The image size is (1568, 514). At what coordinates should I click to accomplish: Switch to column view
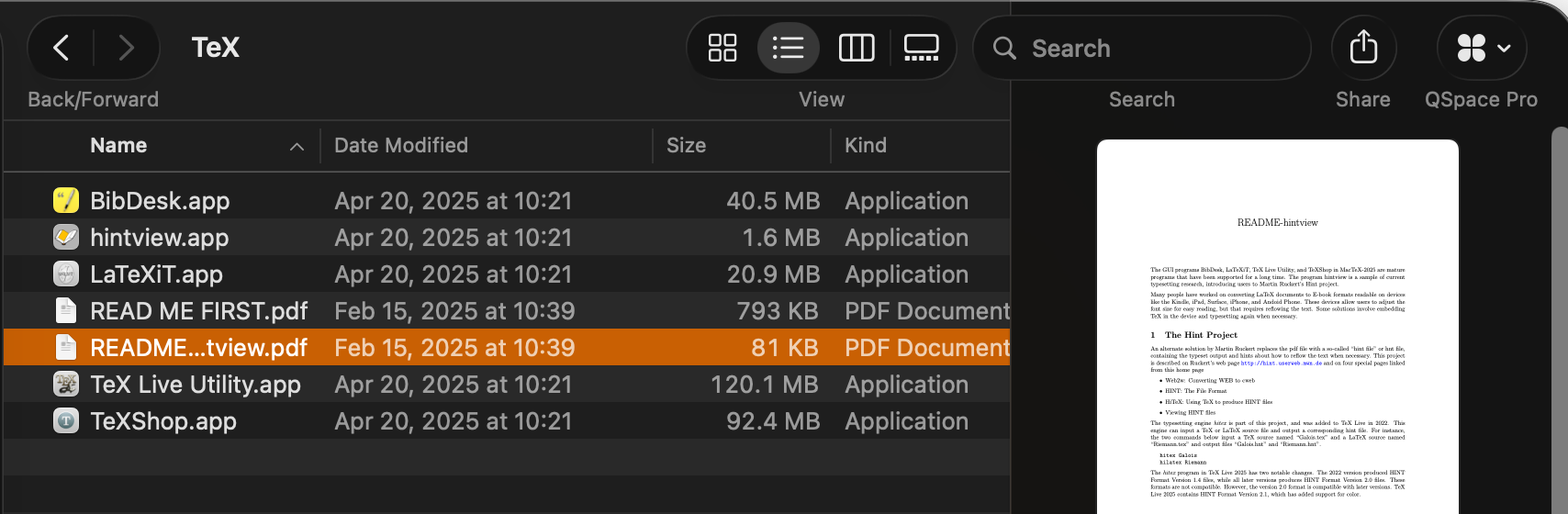(857, 48)
